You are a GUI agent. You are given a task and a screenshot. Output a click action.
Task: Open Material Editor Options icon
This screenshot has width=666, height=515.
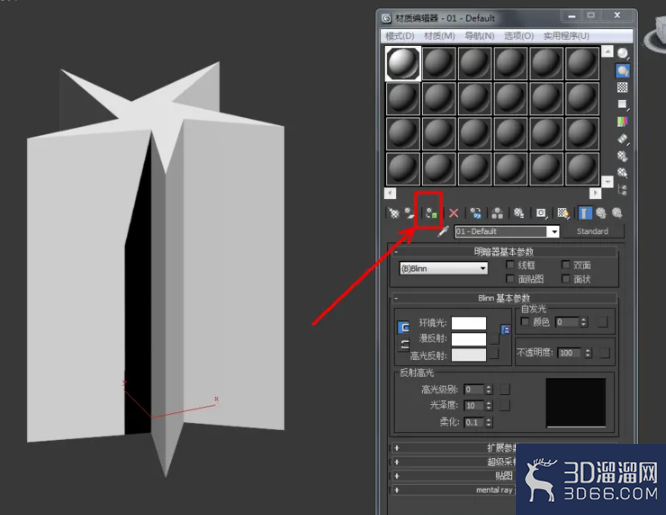623,156
